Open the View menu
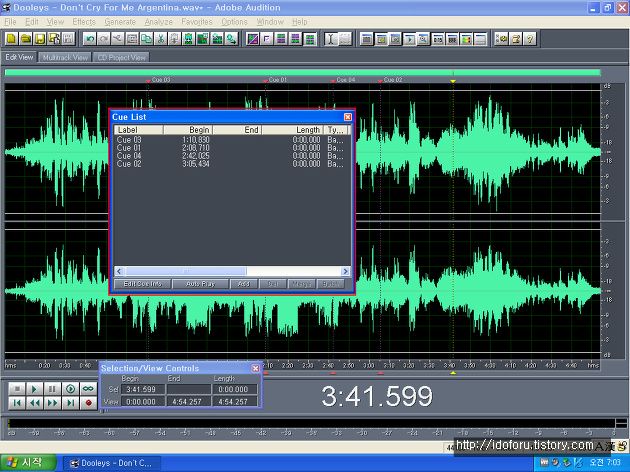This screenshot has height=472, width=630. click(55, 22)
